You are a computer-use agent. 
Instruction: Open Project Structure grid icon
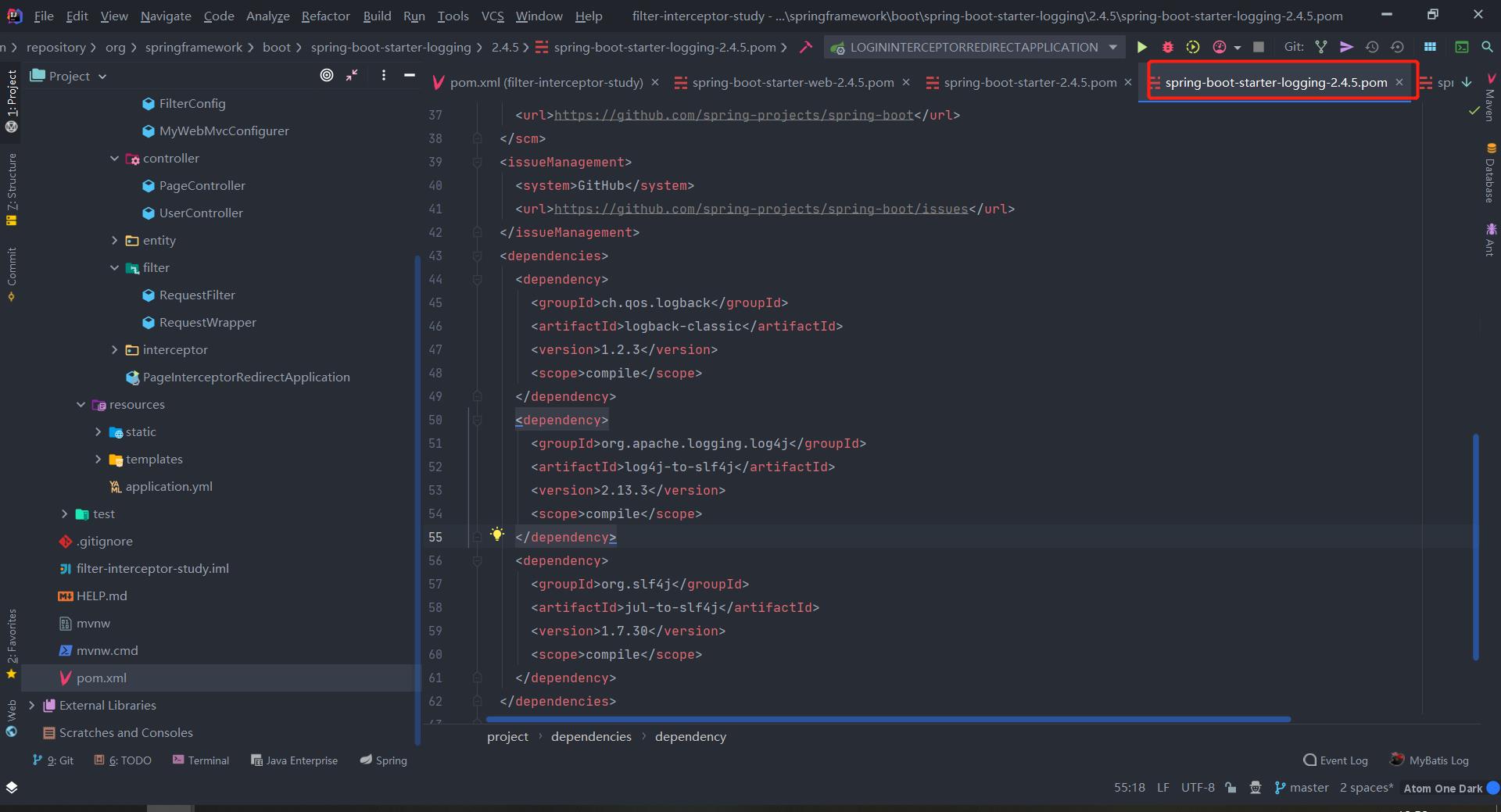click(1430, 47)
